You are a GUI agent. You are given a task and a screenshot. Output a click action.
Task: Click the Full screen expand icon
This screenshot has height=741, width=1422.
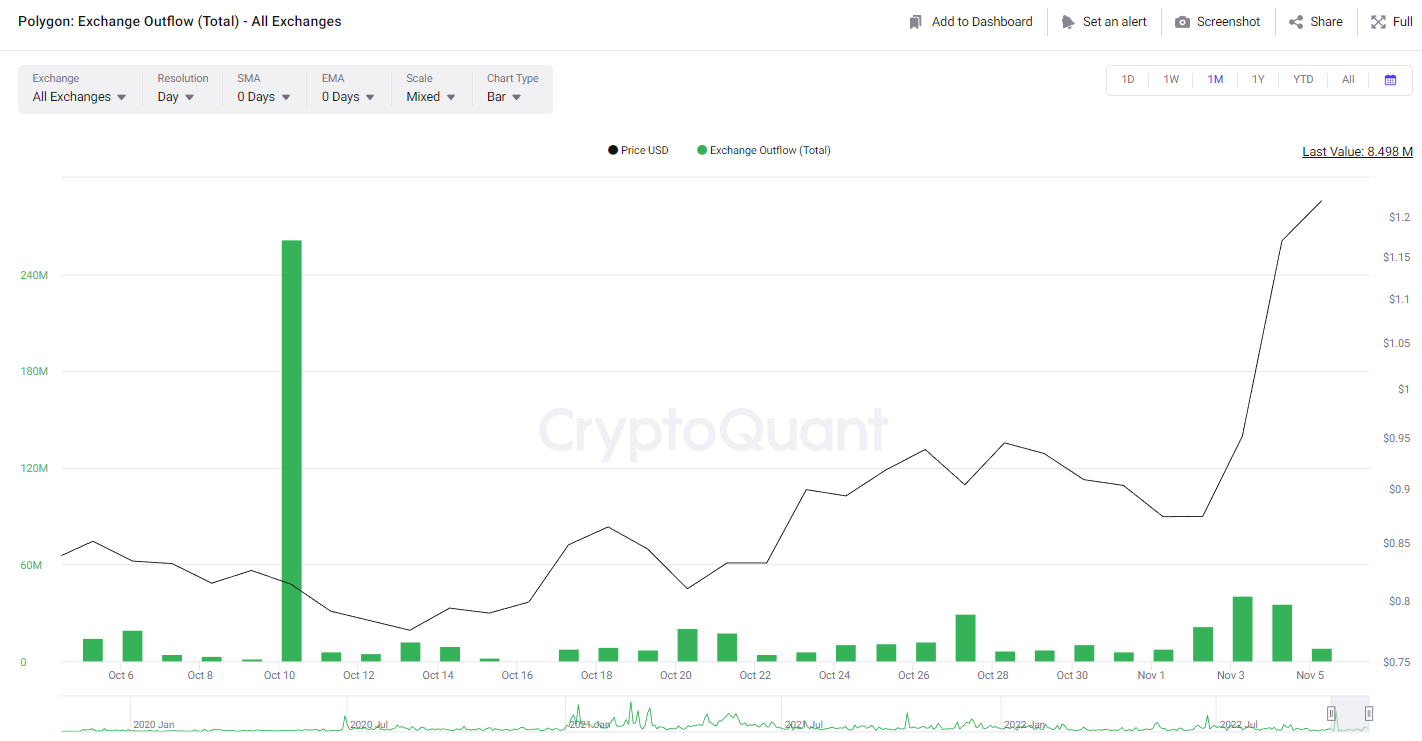click(1378, 22)
